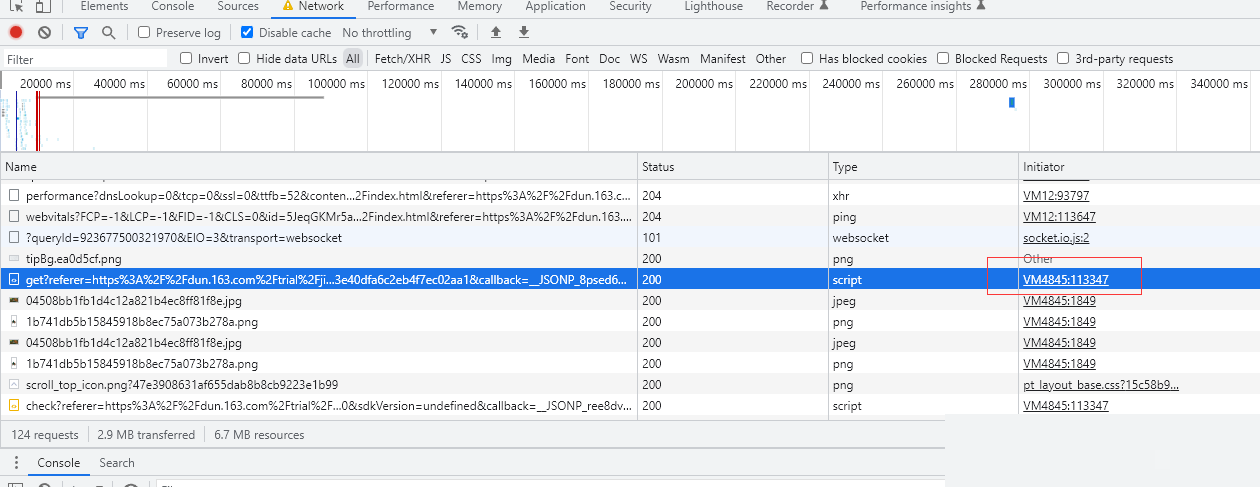Click into the Filter text field
Image resolution: width=1260 pixels, height=487 pixels.
point(85,60)
